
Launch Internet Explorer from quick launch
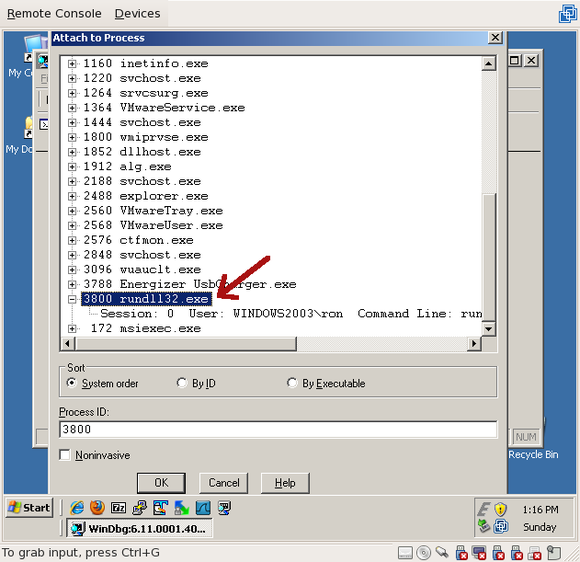(x=77, y=508)
